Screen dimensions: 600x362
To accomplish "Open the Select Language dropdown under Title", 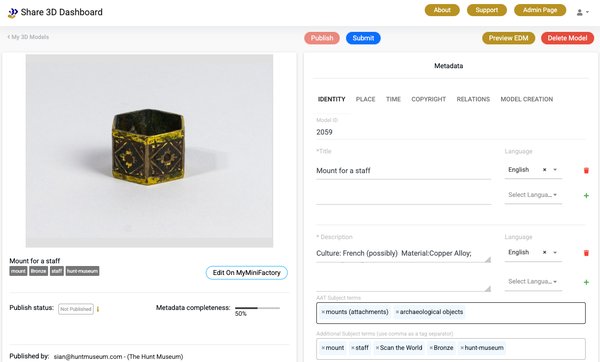I will pos(533,195).
